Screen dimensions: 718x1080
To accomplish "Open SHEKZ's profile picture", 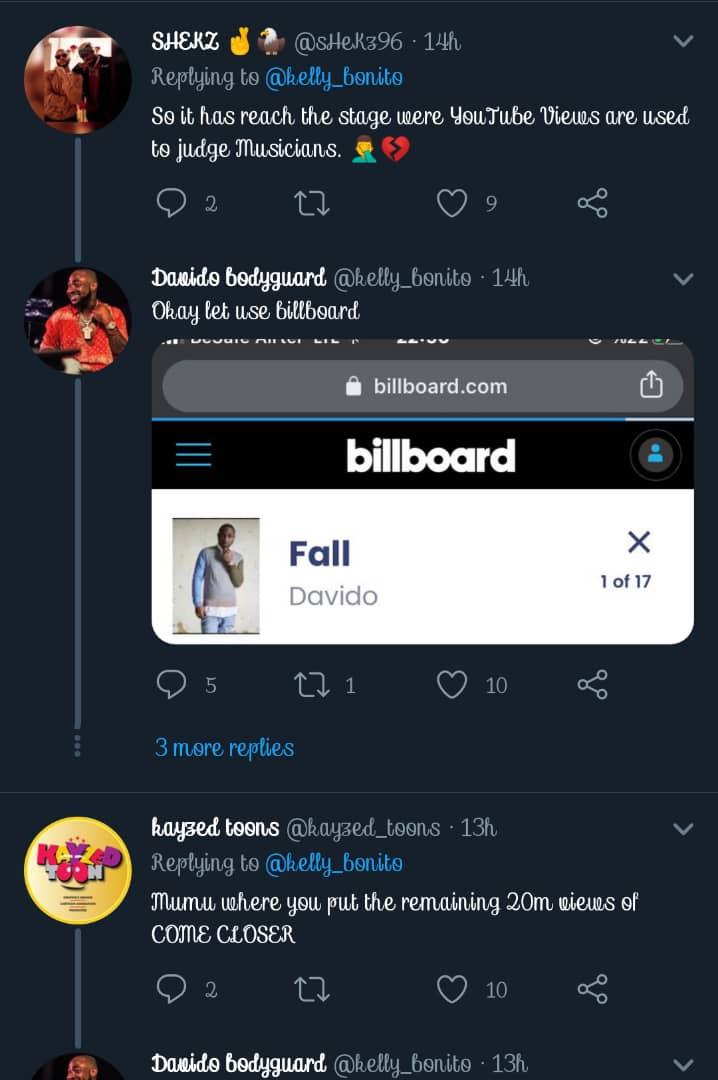I will point(77,80).
